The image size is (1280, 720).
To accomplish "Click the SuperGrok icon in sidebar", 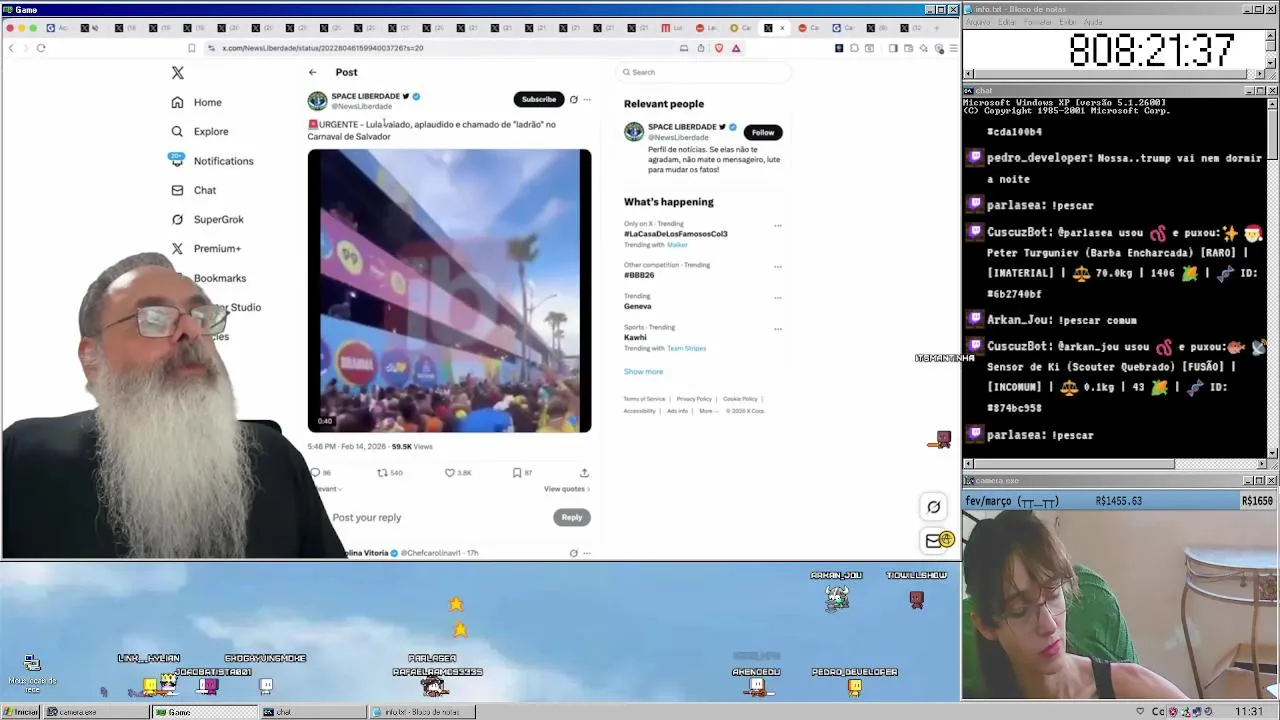I will point(177,219).
